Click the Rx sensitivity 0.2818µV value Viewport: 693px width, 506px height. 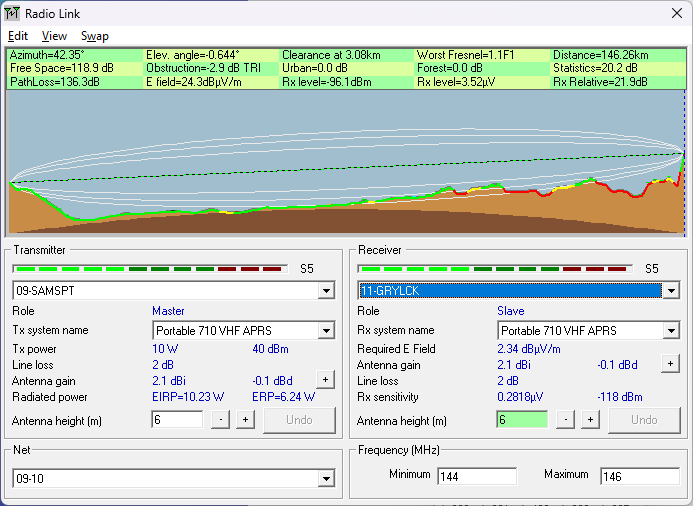[520, 397]
